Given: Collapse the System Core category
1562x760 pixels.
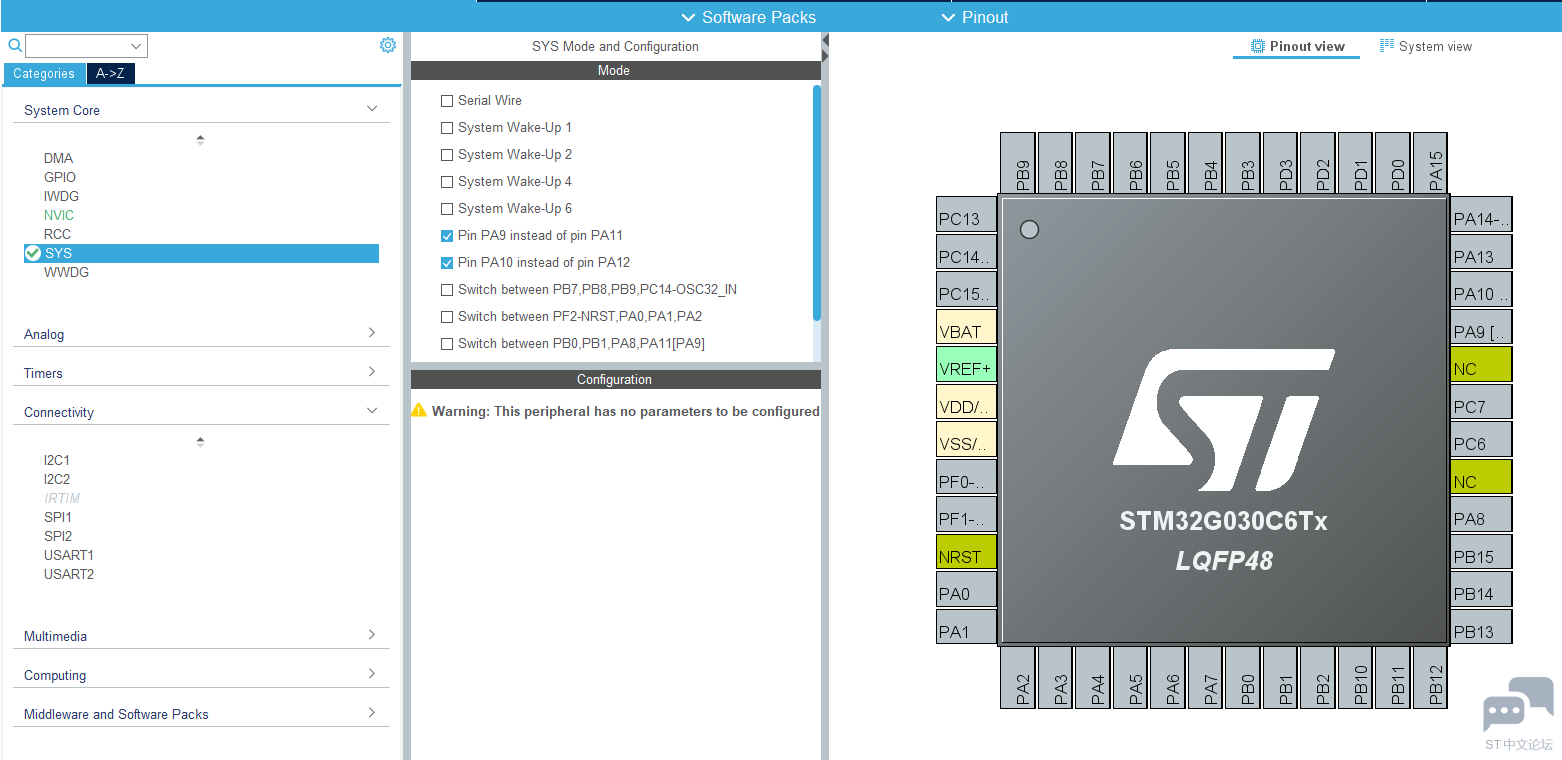Looking at the screenshot, I should tap(372, 109).
